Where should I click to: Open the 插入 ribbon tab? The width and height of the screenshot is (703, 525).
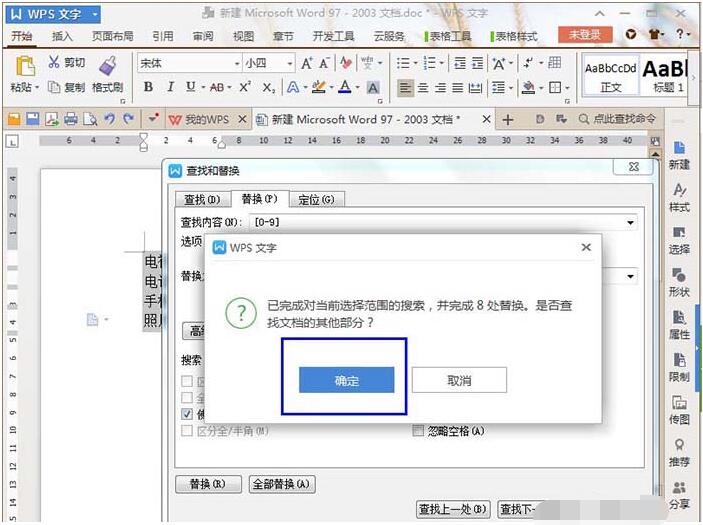tap(62, 36)
